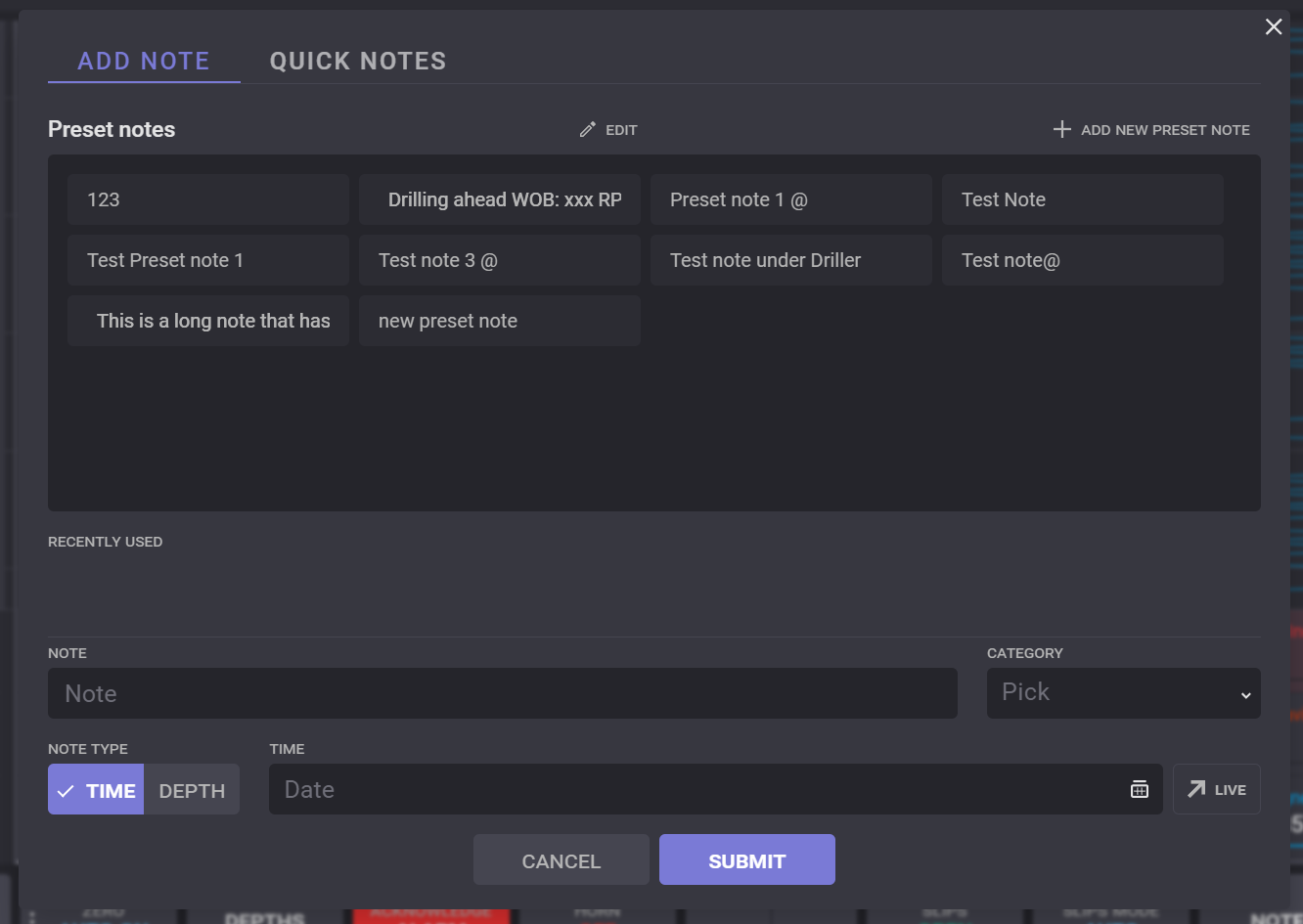Click into the Note text field
The height and width of the screenshot is (924, 1303).
[502, 694]
